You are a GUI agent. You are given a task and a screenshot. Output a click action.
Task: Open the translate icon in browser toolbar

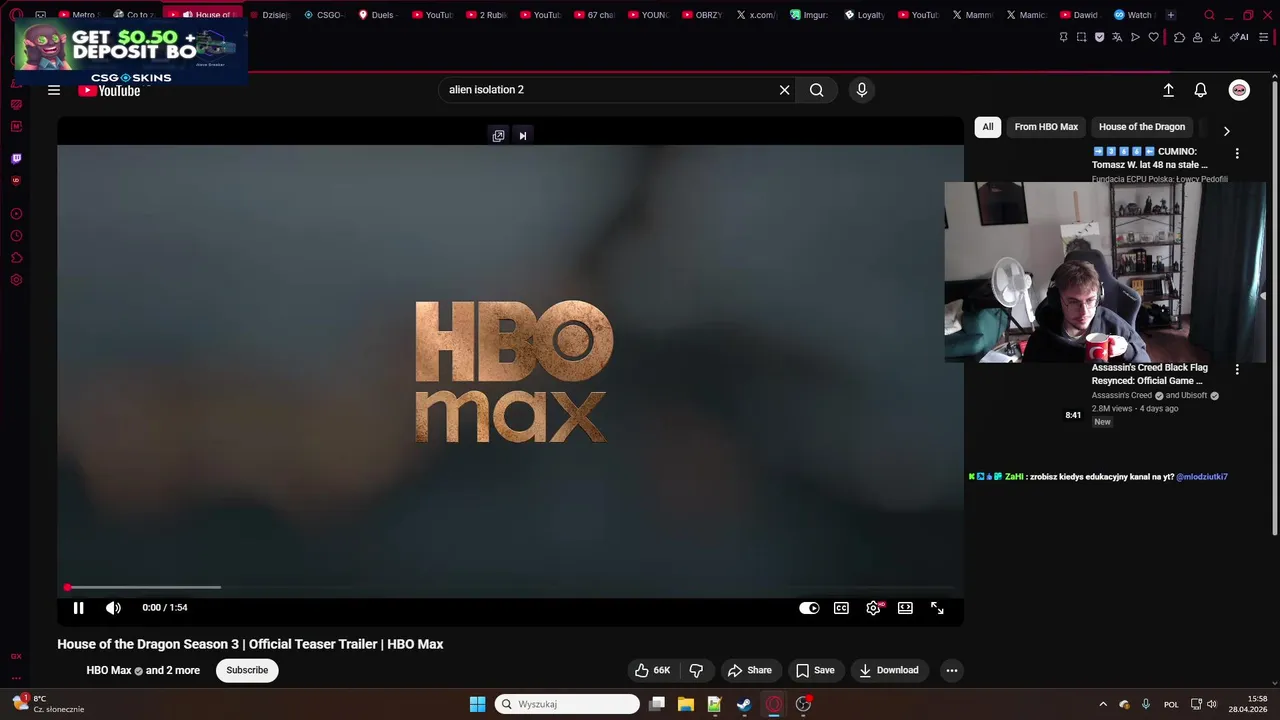(1117, 37)
